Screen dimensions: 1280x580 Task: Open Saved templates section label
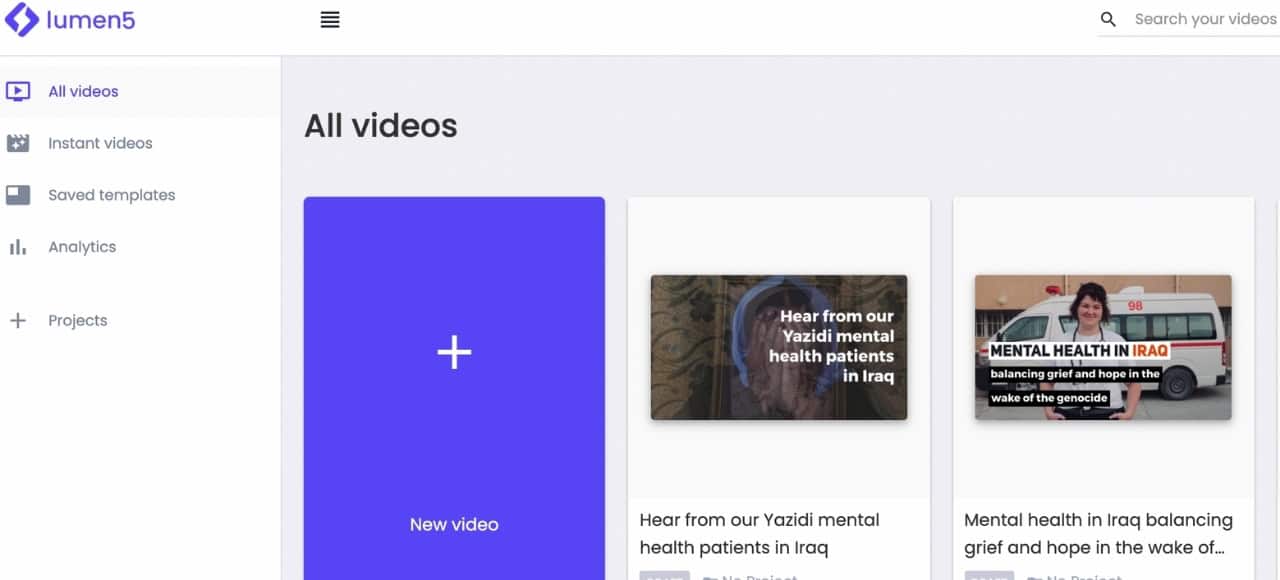[111, 195]
